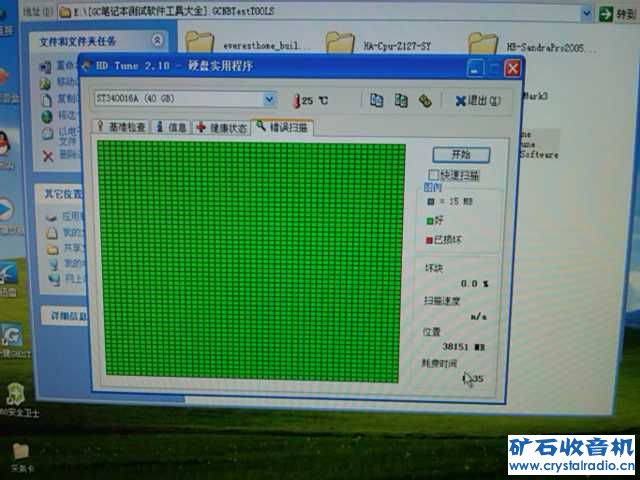Click the email-this-folder task icon
The width and height of the screenshot is (640, 480).
(x=47, y=133)
